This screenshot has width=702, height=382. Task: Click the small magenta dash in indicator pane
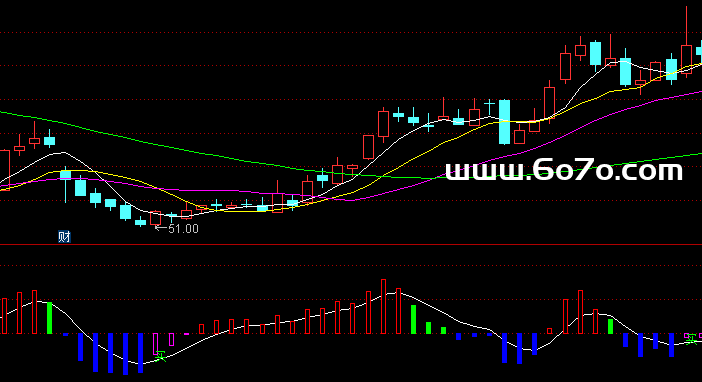point(187,334)
